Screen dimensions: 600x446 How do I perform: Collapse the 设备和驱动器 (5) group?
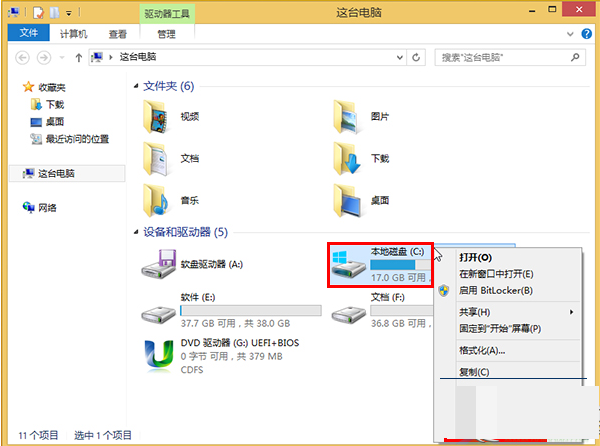tap(137, 233)
